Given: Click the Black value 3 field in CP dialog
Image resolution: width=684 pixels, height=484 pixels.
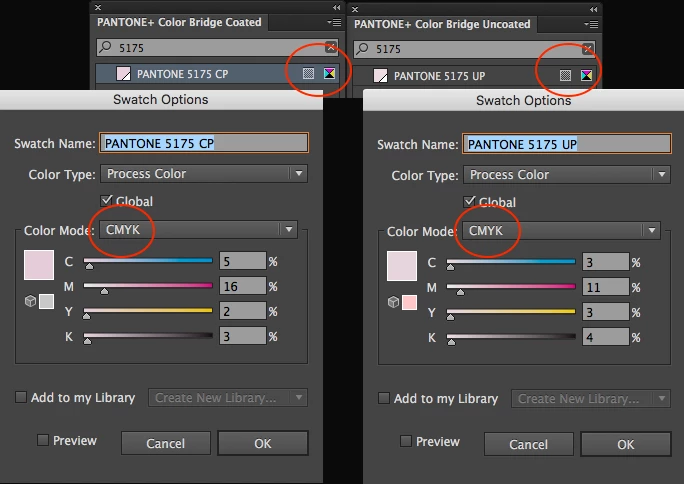Looking at the screenshot, I should point(243,336).
